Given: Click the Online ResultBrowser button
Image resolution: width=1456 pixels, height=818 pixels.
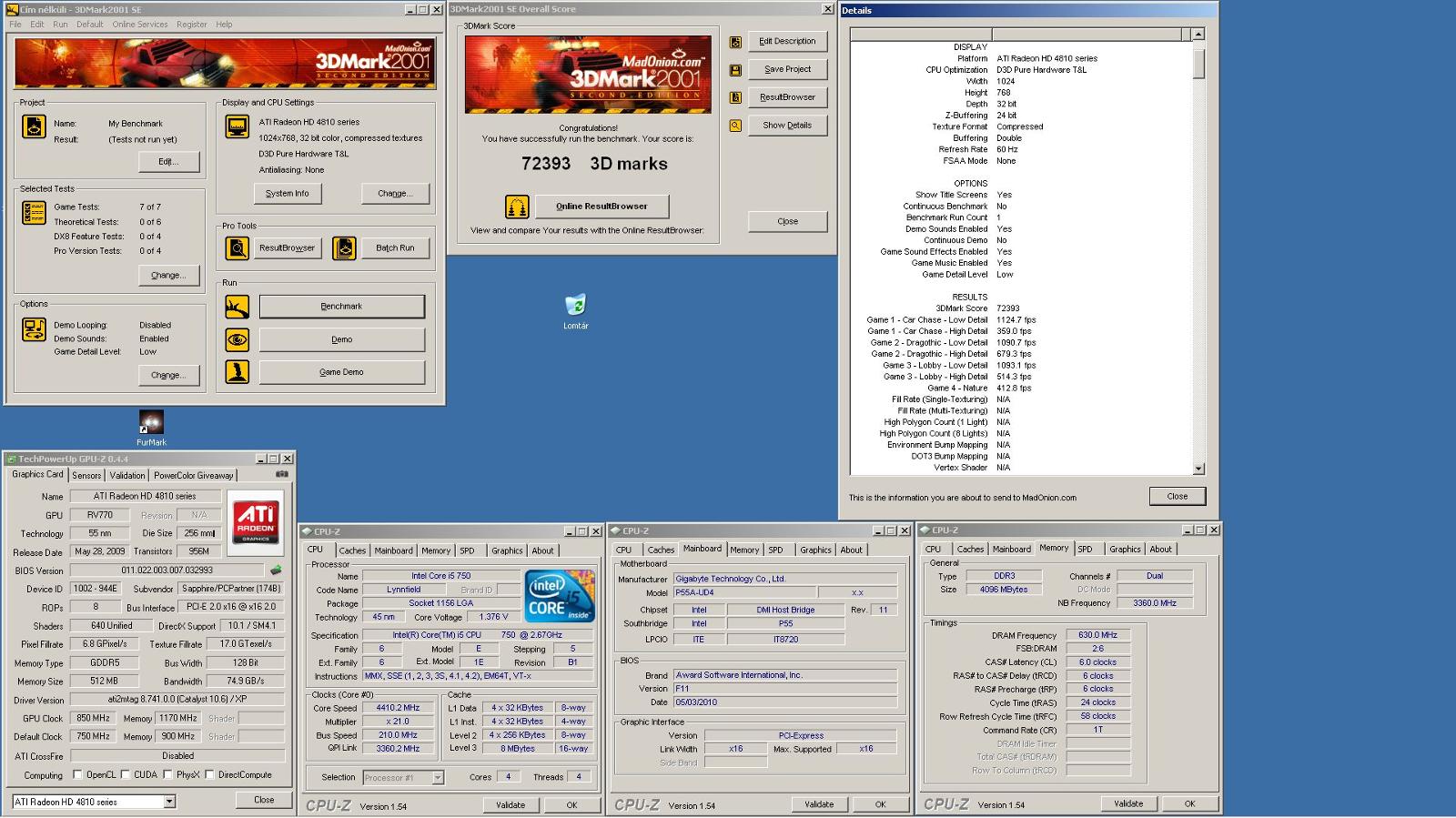Looking at the screenshot, I should pos(602,207).
